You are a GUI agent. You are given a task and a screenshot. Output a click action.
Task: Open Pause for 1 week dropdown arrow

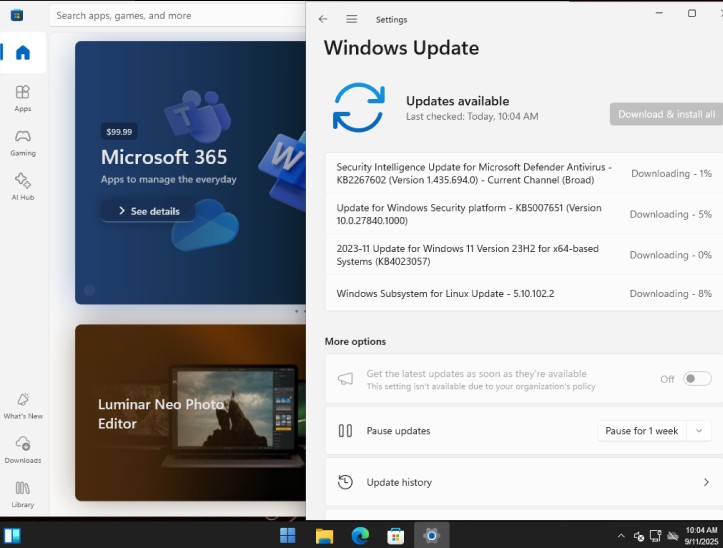click(699, 431)
